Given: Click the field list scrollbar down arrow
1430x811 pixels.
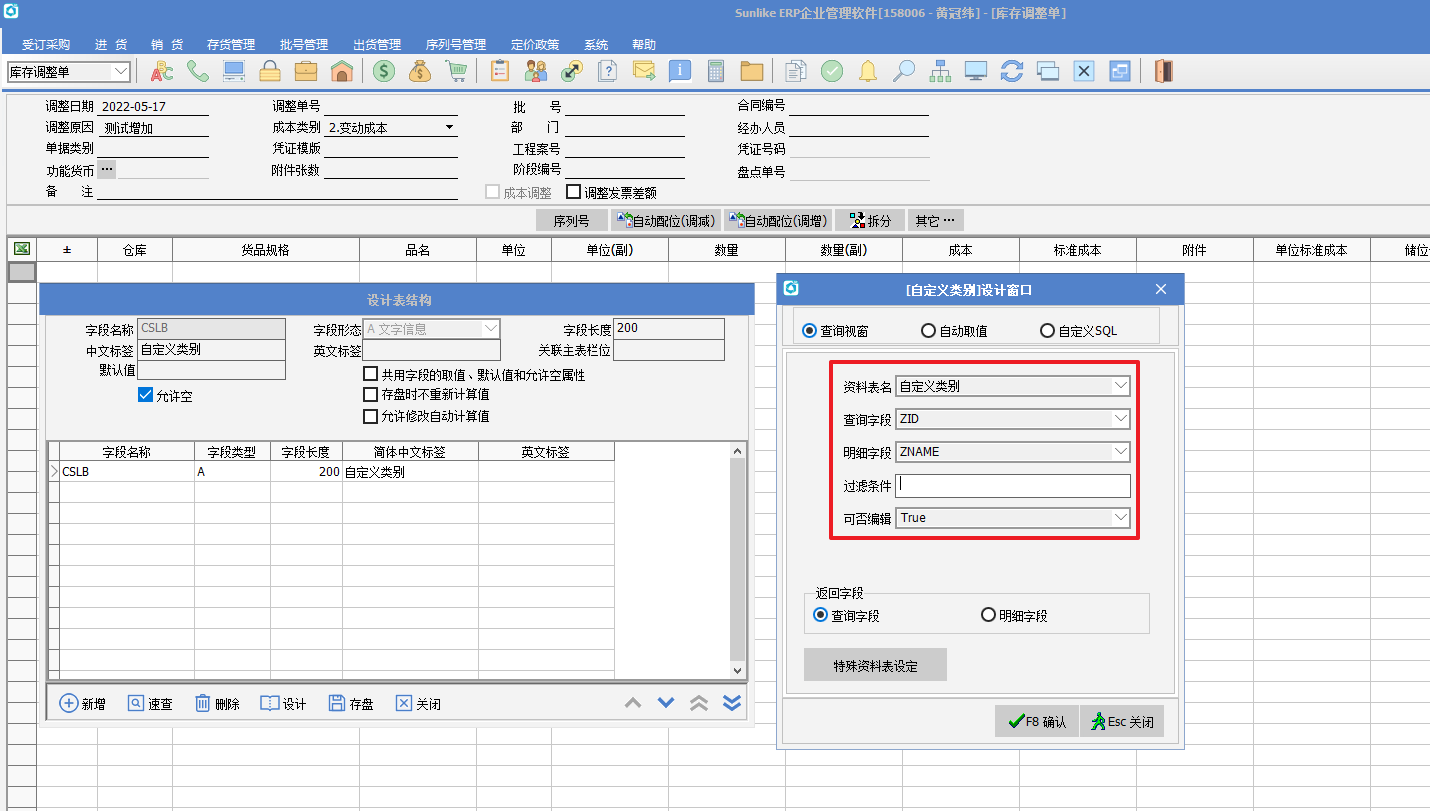Looking at the screenshot, I should coord(738,671).
